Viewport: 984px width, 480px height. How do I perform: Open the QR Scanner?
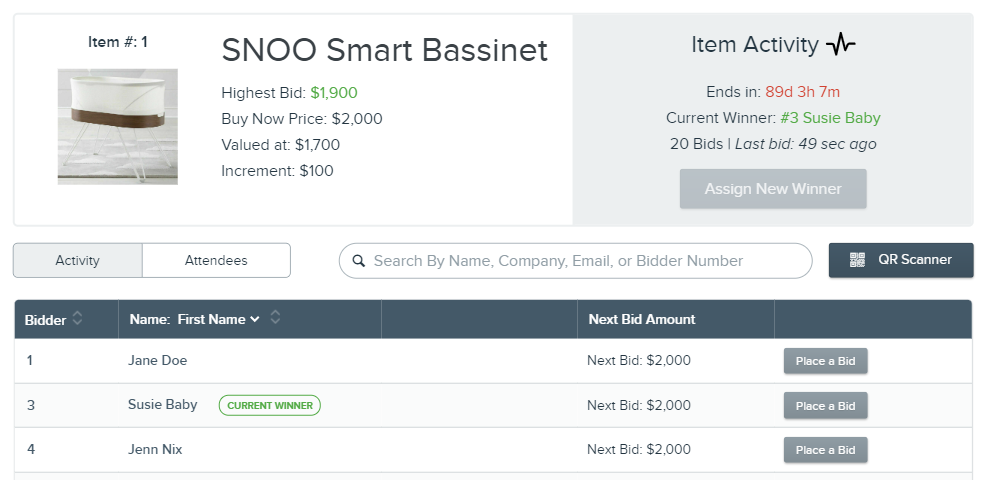tap(901, 260)
